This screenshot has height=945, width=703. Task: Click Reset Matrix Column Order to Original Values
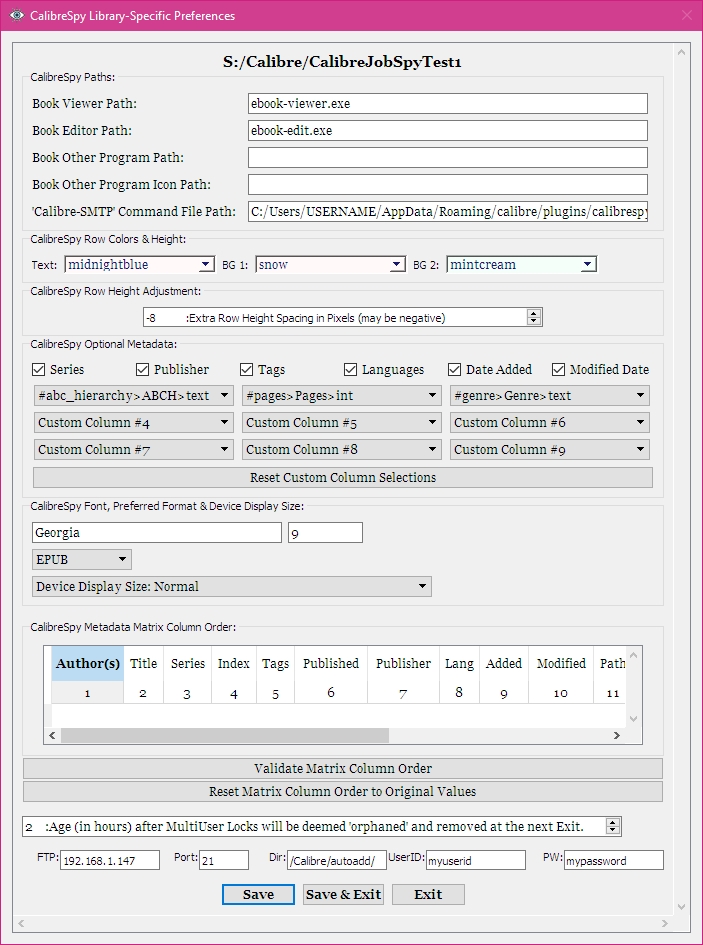(342, 791)
